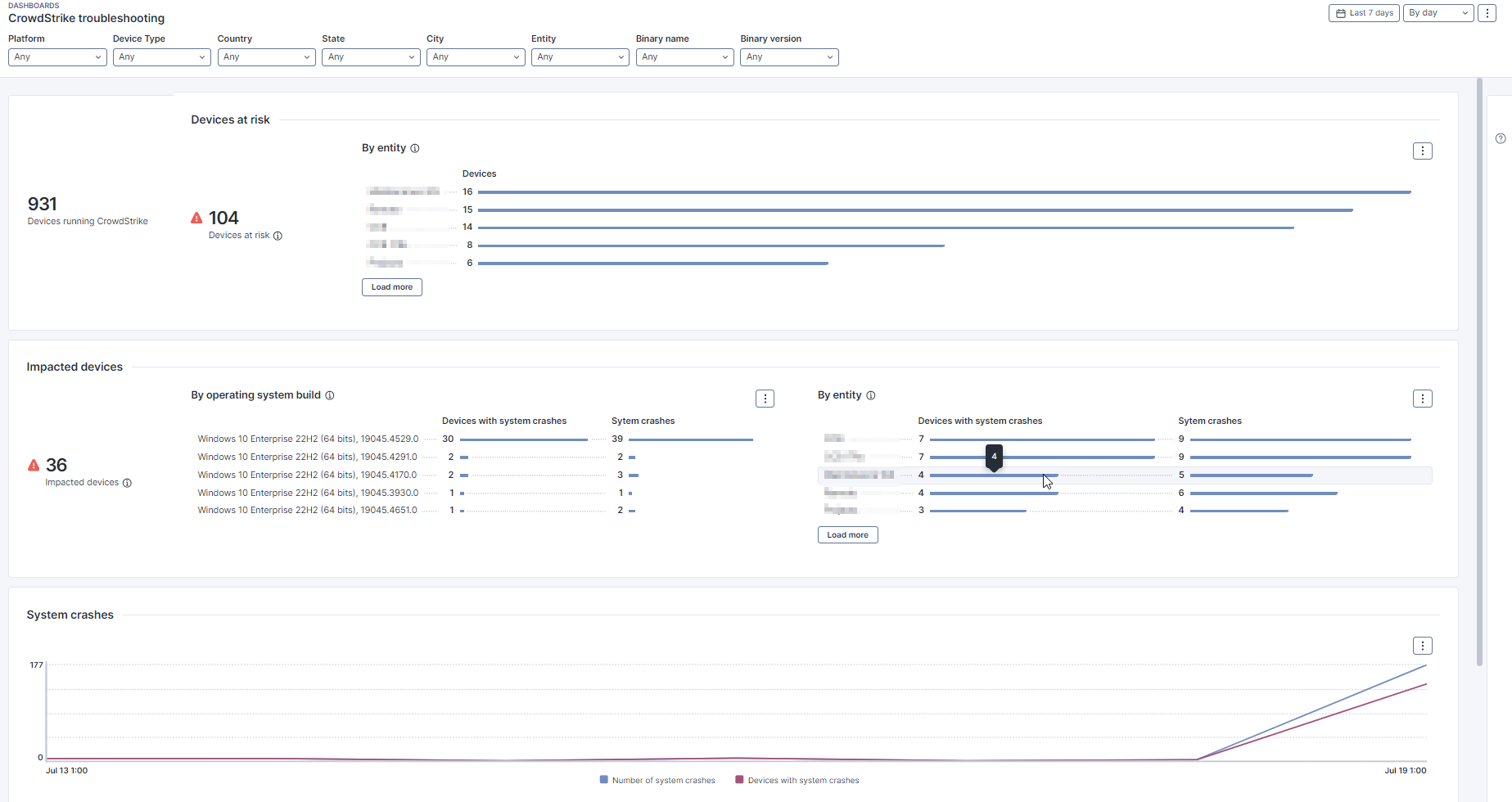Click info icon next to Devices at risk
The image size is (1512, 802).
(x=278, y=236)
